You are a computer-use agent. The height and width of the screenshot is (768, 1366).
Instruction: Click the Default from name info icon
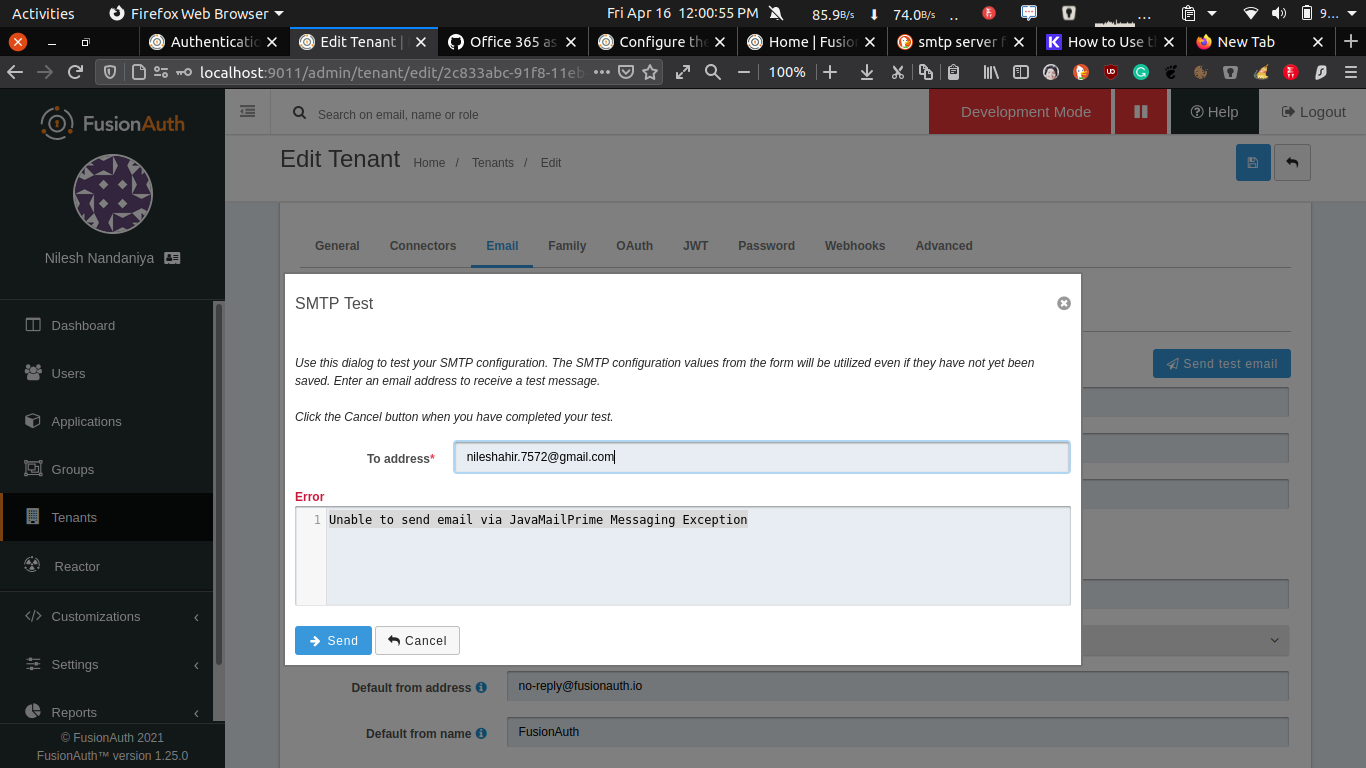click(x=481, y=733)
